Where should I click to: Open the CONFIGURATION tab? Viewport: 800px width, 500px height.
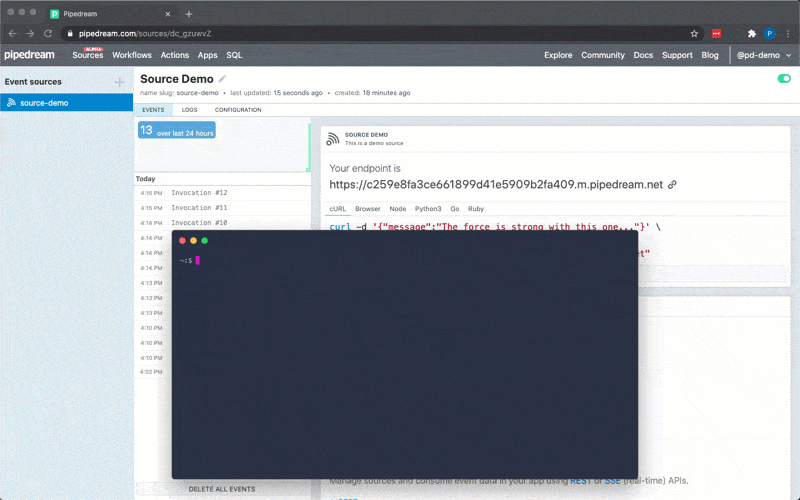coord(238,110)
